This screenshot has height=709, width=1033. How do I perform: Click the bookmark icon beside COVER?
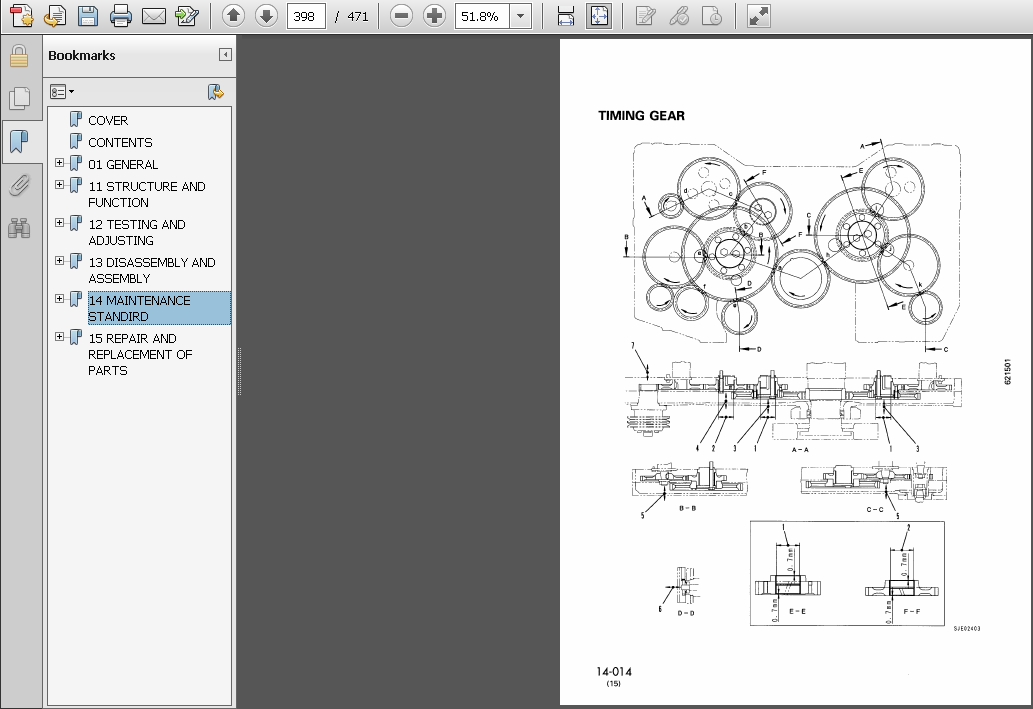pyautogui.click(x=76, y=120)
